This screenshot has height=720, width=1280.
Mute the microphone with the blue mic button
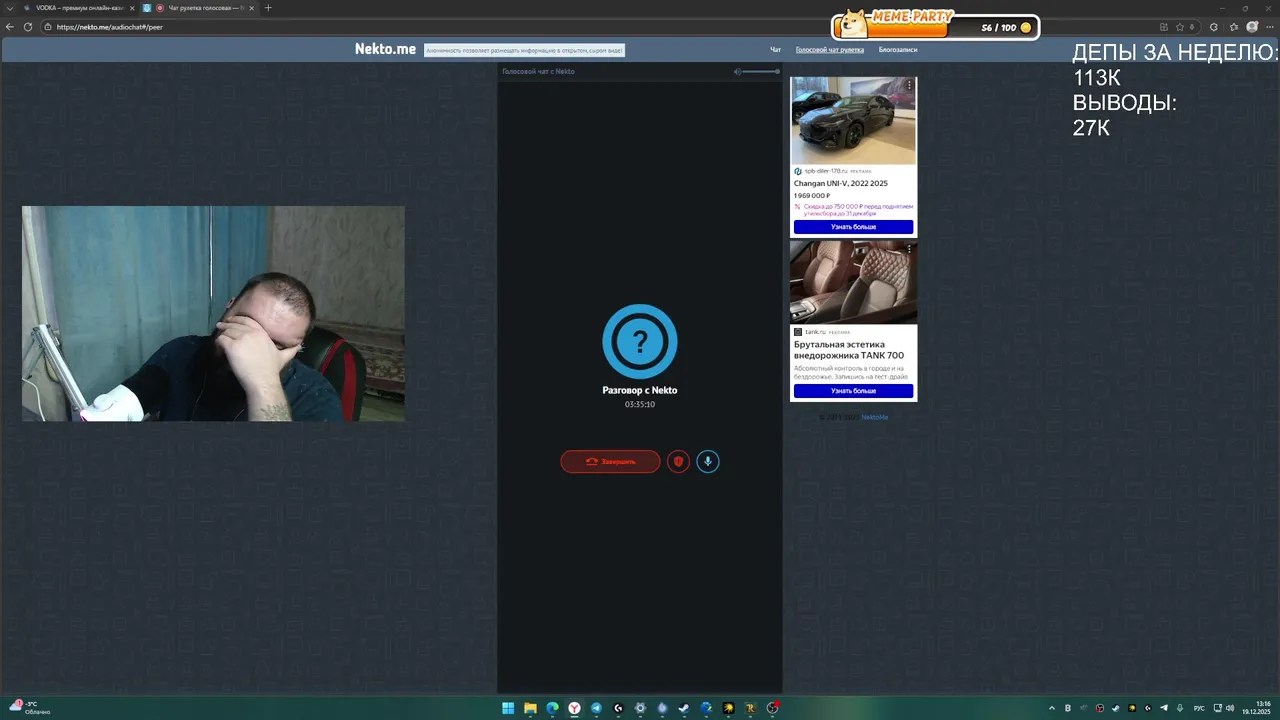708,461
